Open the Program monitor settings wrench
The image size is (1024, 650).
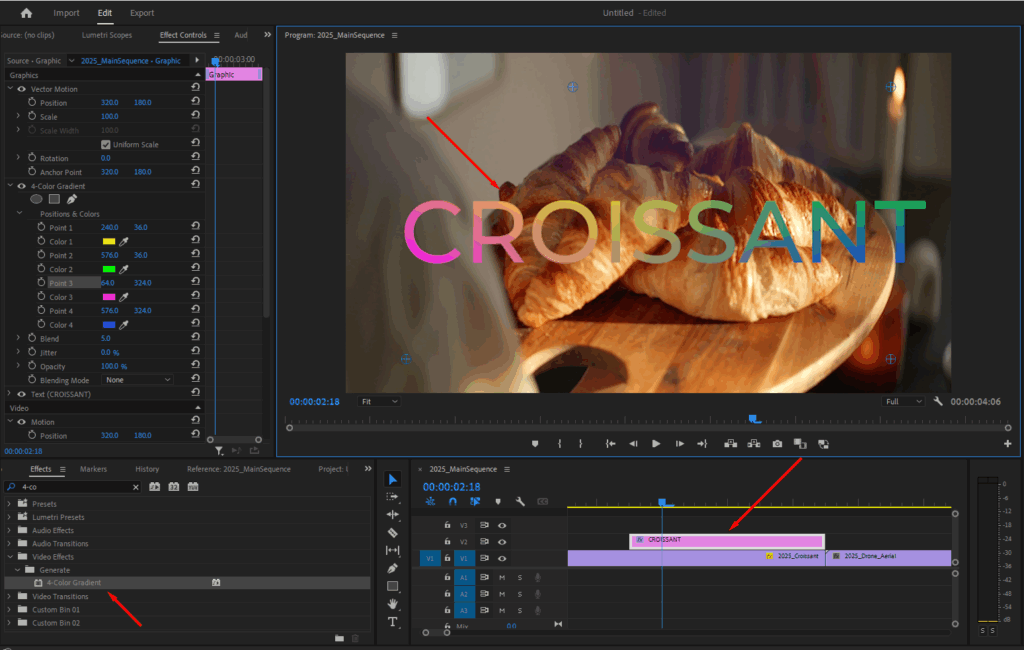point(938,401)
